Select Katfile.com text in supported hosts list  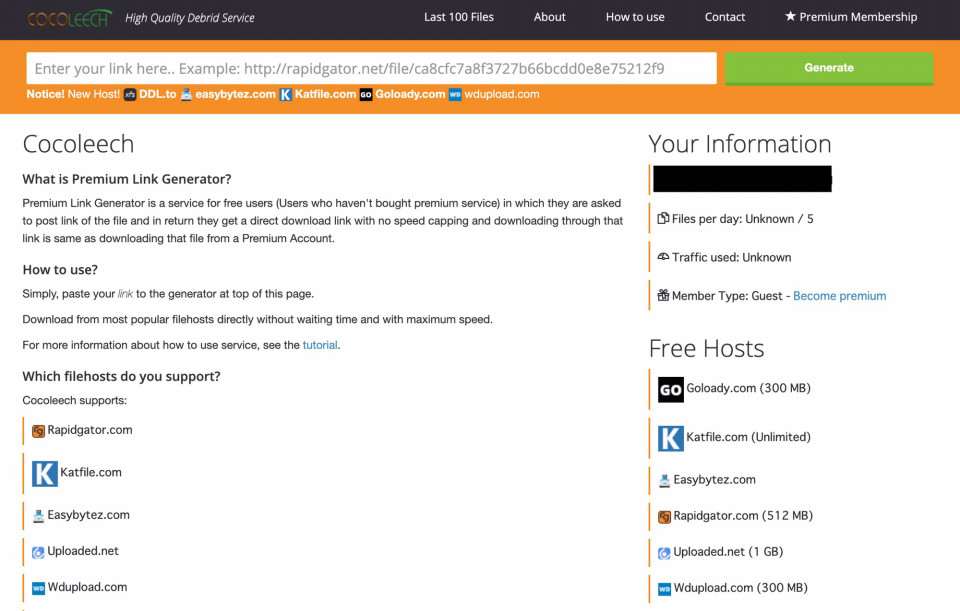click(91, 472)
